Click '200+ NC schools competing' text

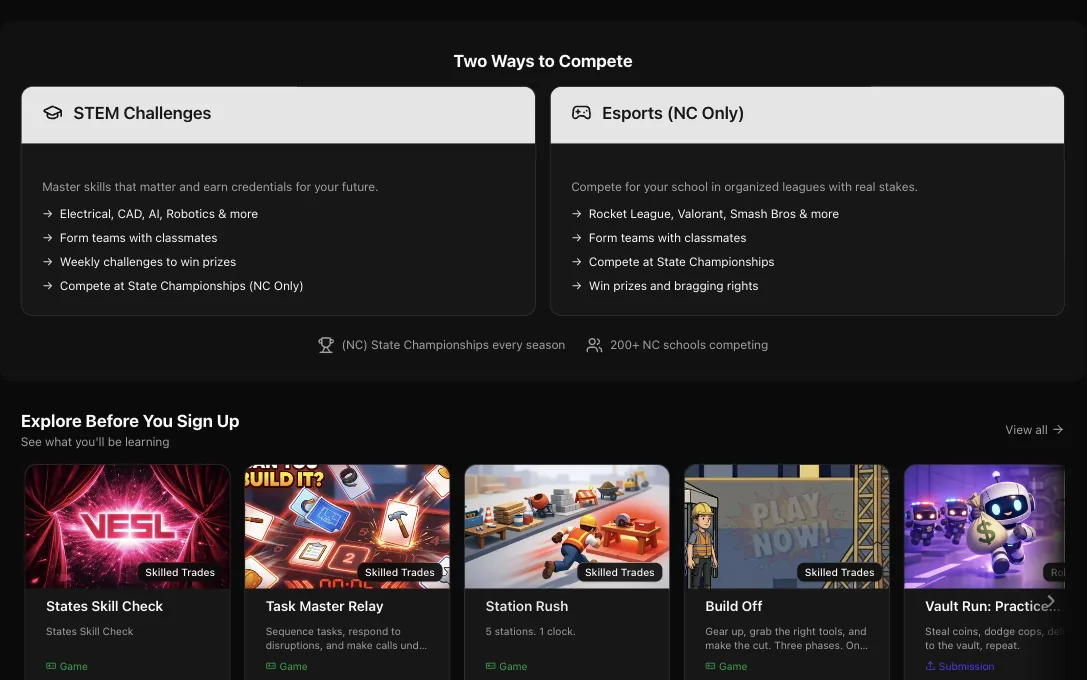(689, 345)
